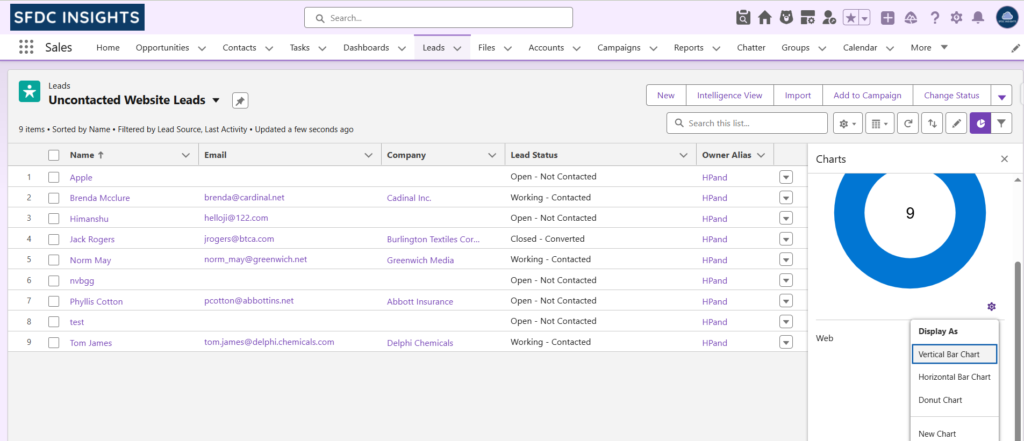Check the box for Brenda Mcclure row
Viewport: 1024px width, 441px height.
coord(54,198)
